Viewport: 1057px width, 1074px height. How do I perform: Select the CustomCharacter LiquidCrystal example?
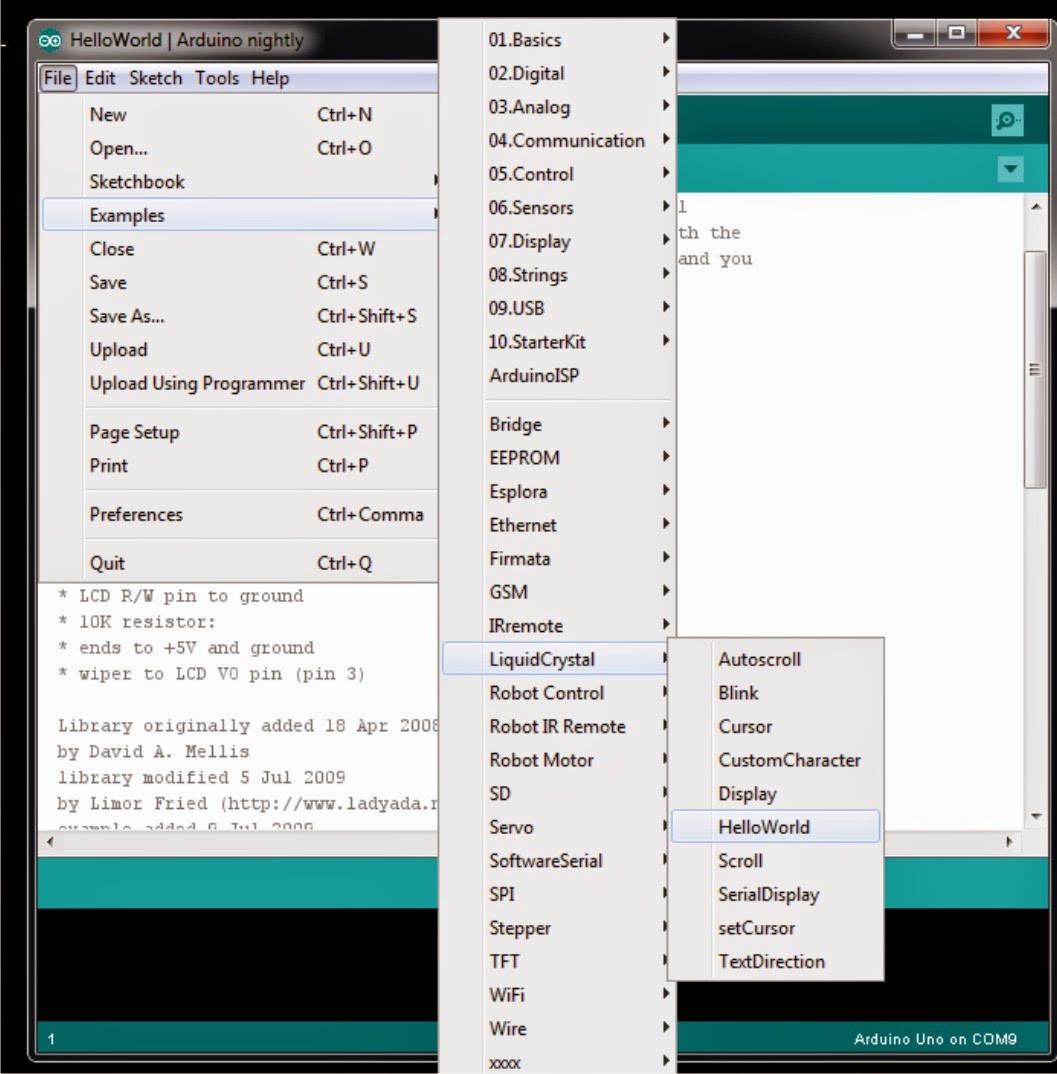coord(787,760)
